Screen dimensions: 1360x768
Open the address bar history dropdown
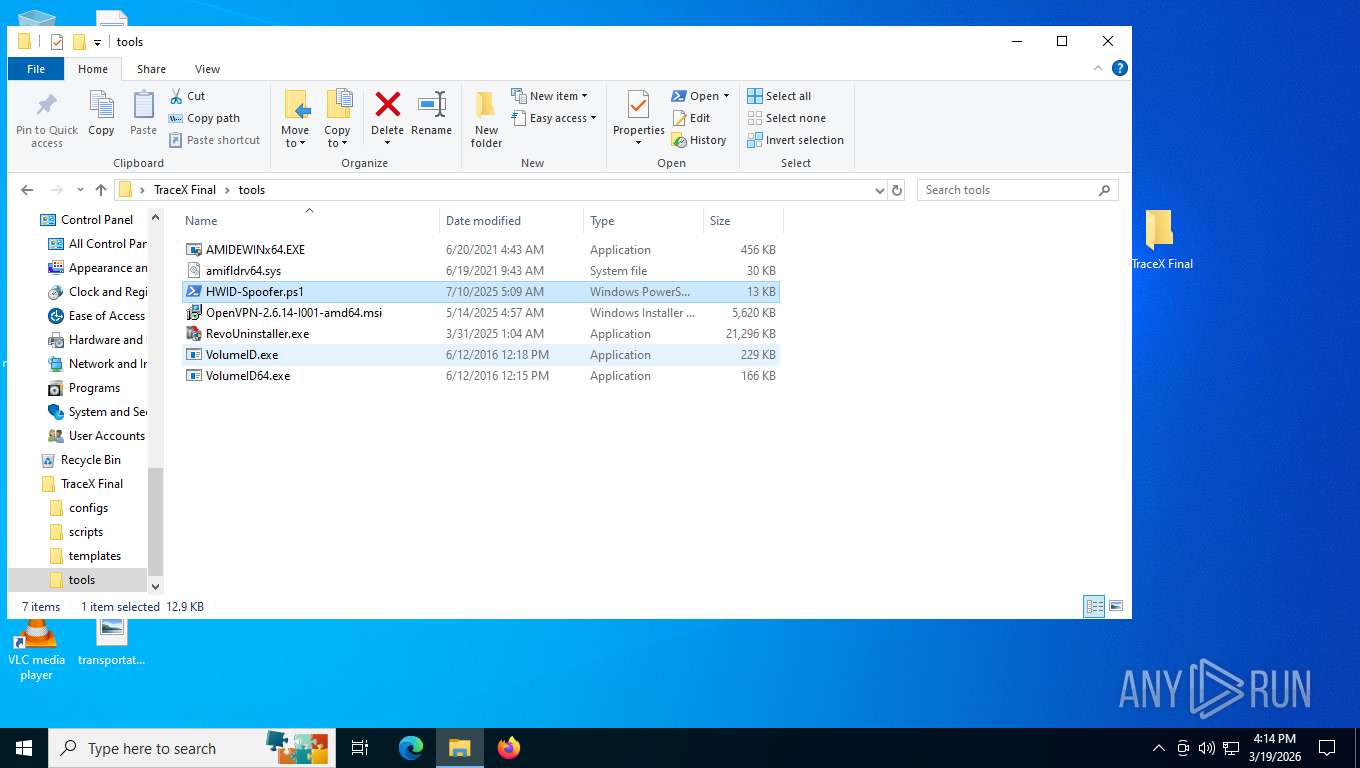point(879,190)
